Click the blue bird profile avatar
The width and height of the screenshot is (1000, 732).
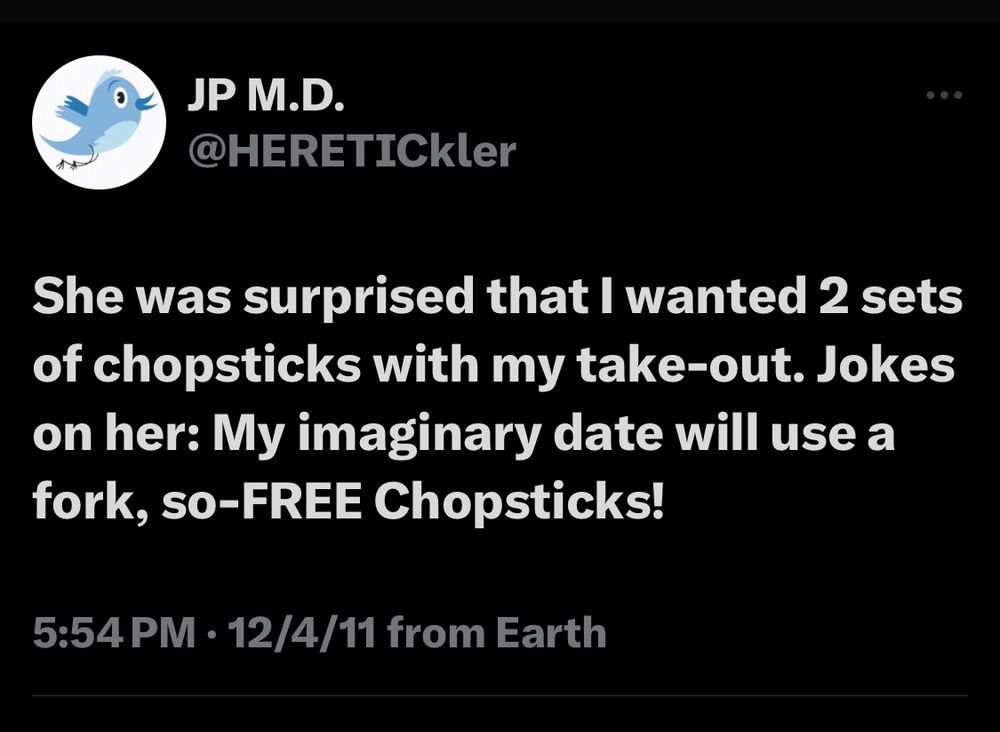point(98,123)
